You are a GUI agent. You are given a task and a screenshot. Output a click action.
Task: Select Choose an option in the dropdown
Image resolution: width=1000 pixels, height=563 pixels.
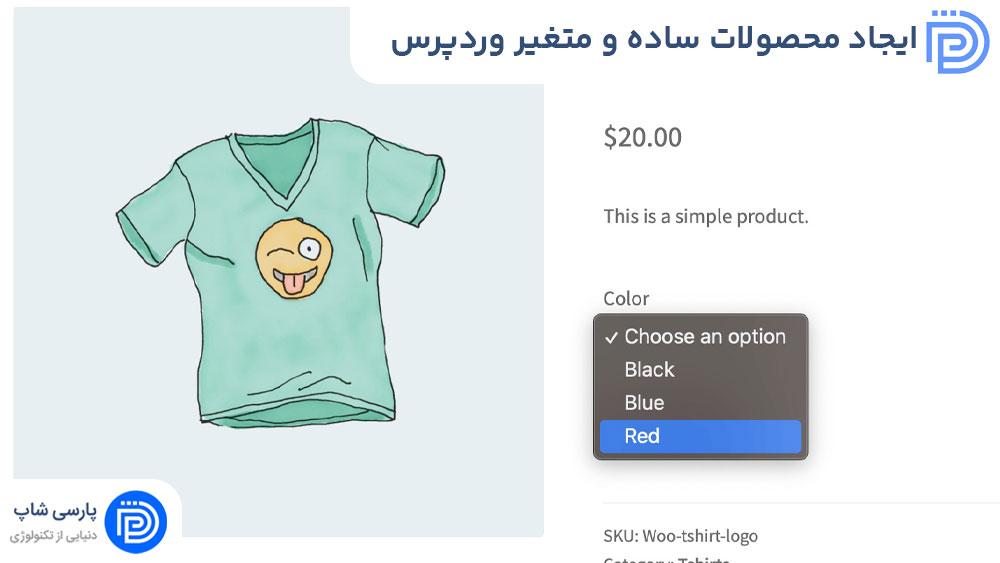[700, 337]
